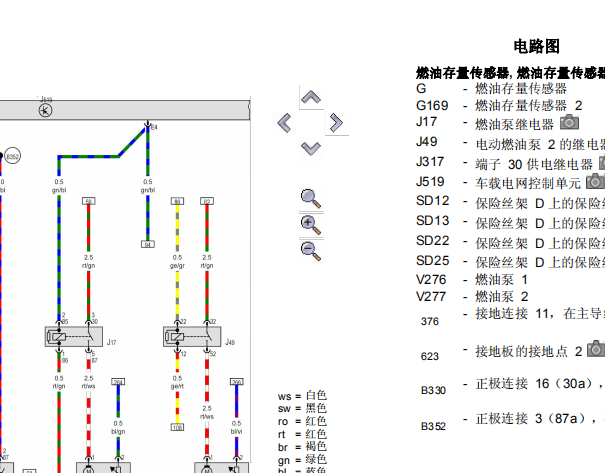The image size is (605, 473).
Task: Click the gn = 绿色 color legend entry
Action: point(302,459)
